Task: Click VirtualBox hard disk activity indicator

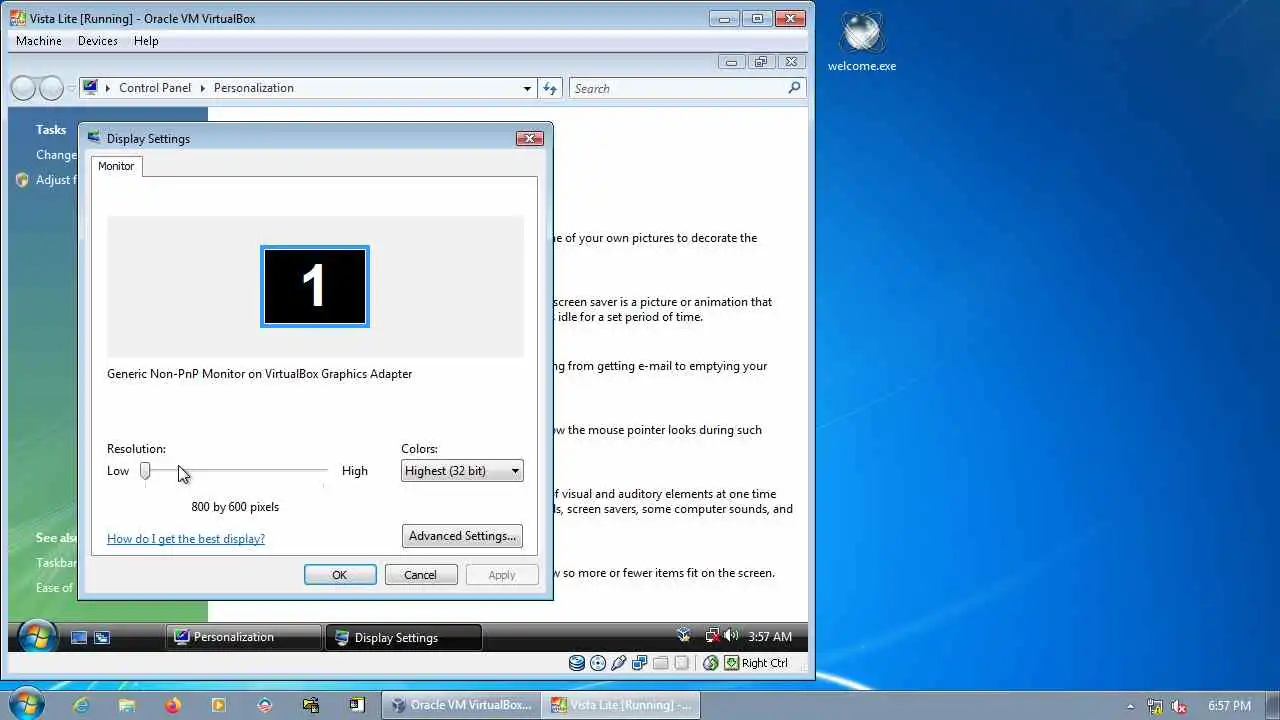Action: (577, 663)
